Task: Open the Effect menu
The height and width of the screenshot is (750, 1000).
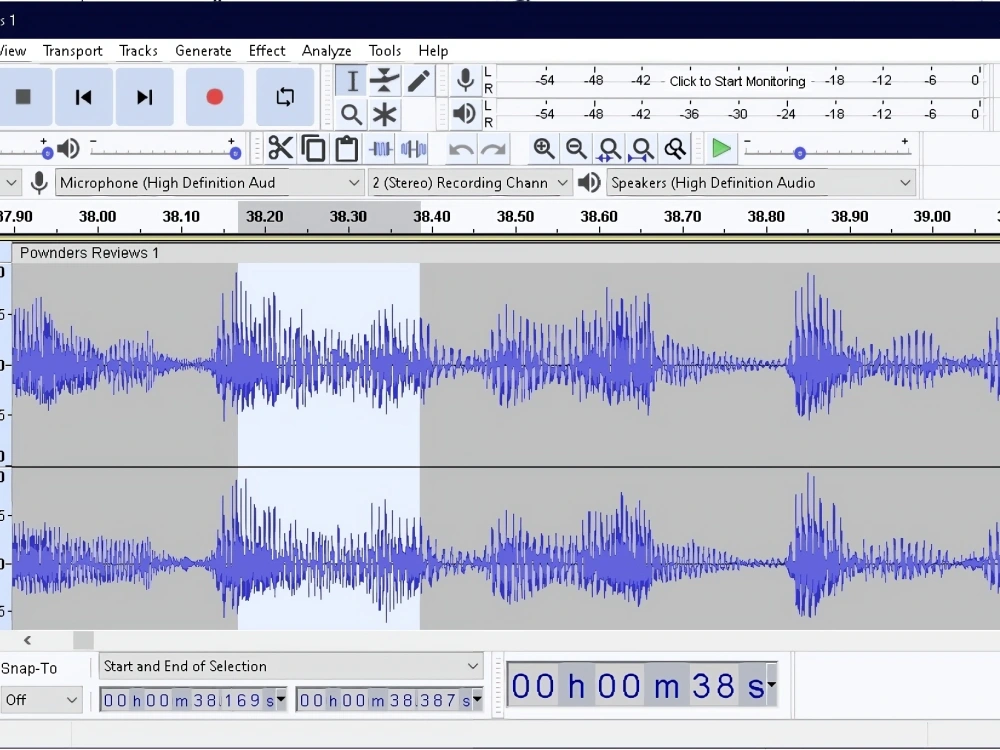Action: tap(267, 50)
